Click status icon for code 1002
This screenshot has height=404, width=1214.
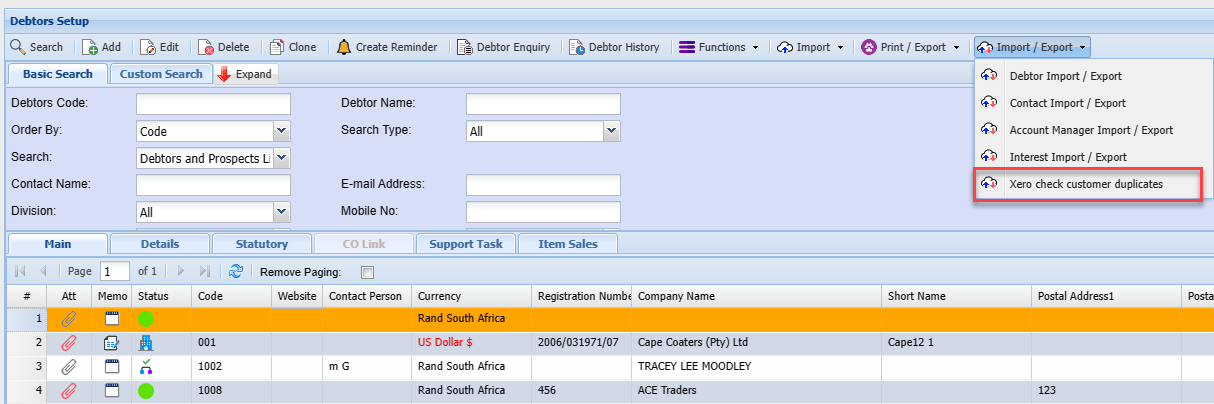[147, 367]
